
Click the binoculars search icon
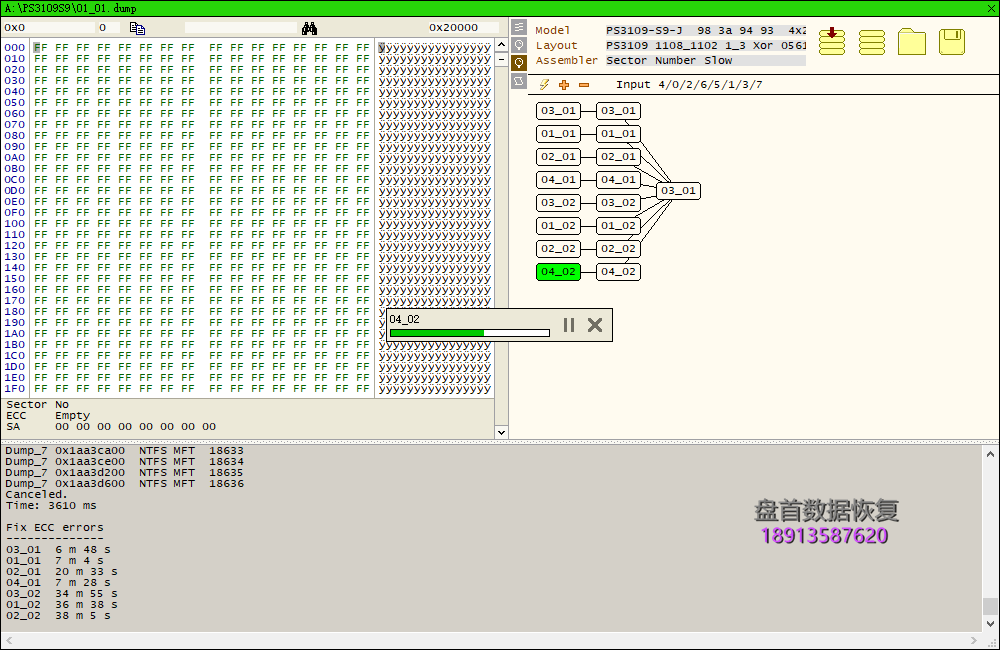pos(309,28)
